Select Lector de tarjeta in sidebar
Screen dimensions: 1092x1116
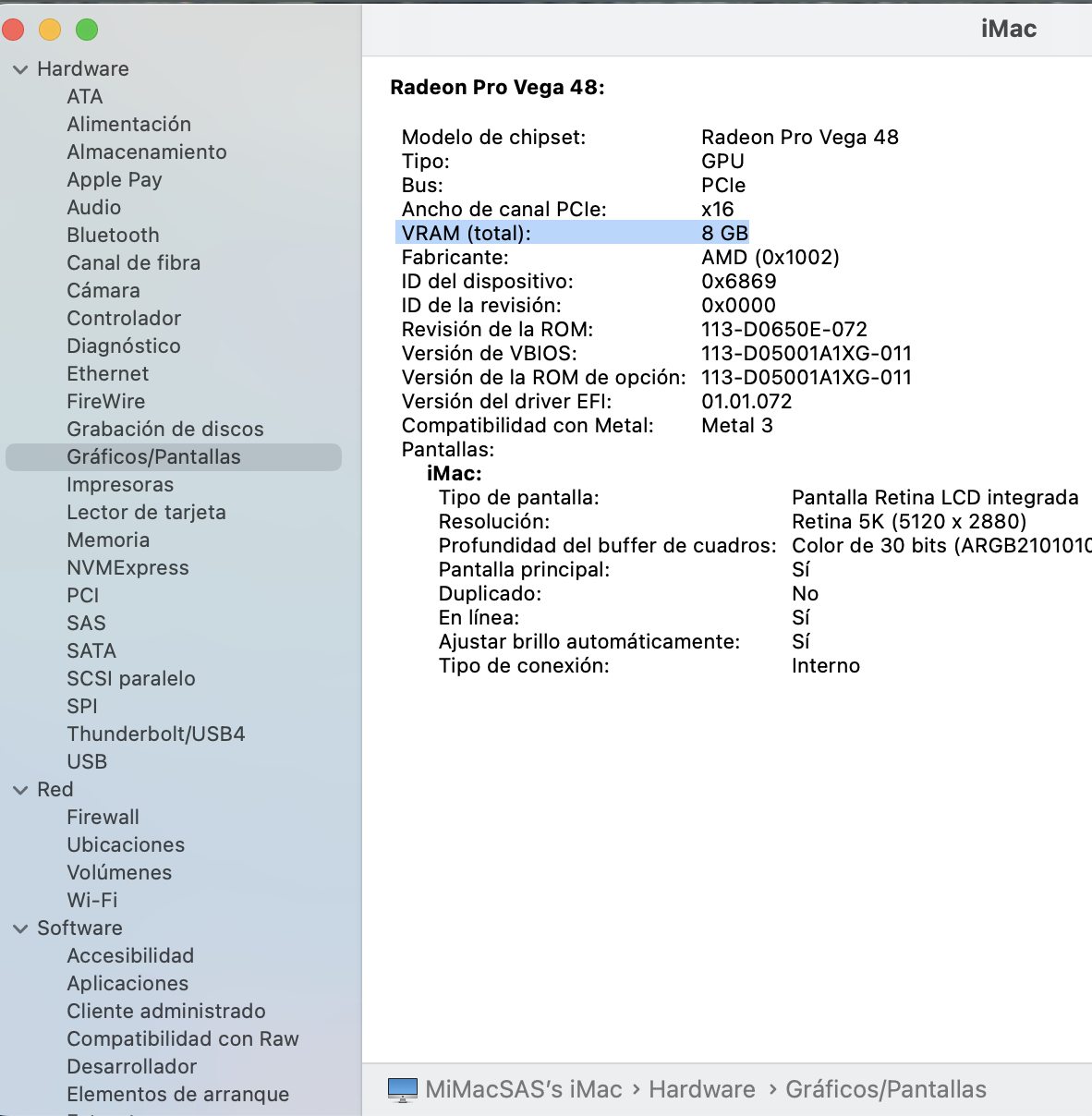pos(146,512)
